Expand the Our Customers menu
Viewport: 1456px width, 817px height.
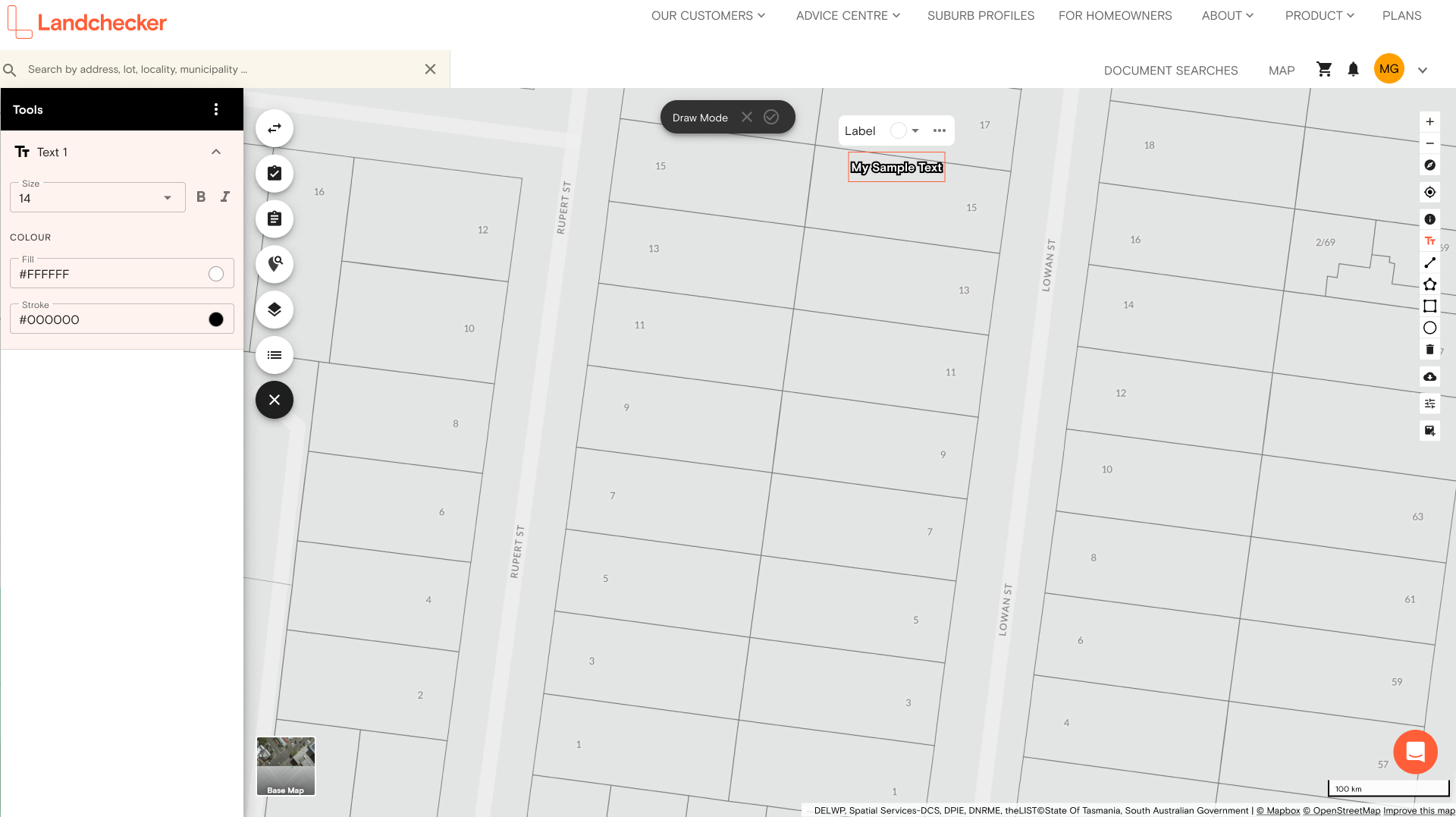[x=708, y=15]
